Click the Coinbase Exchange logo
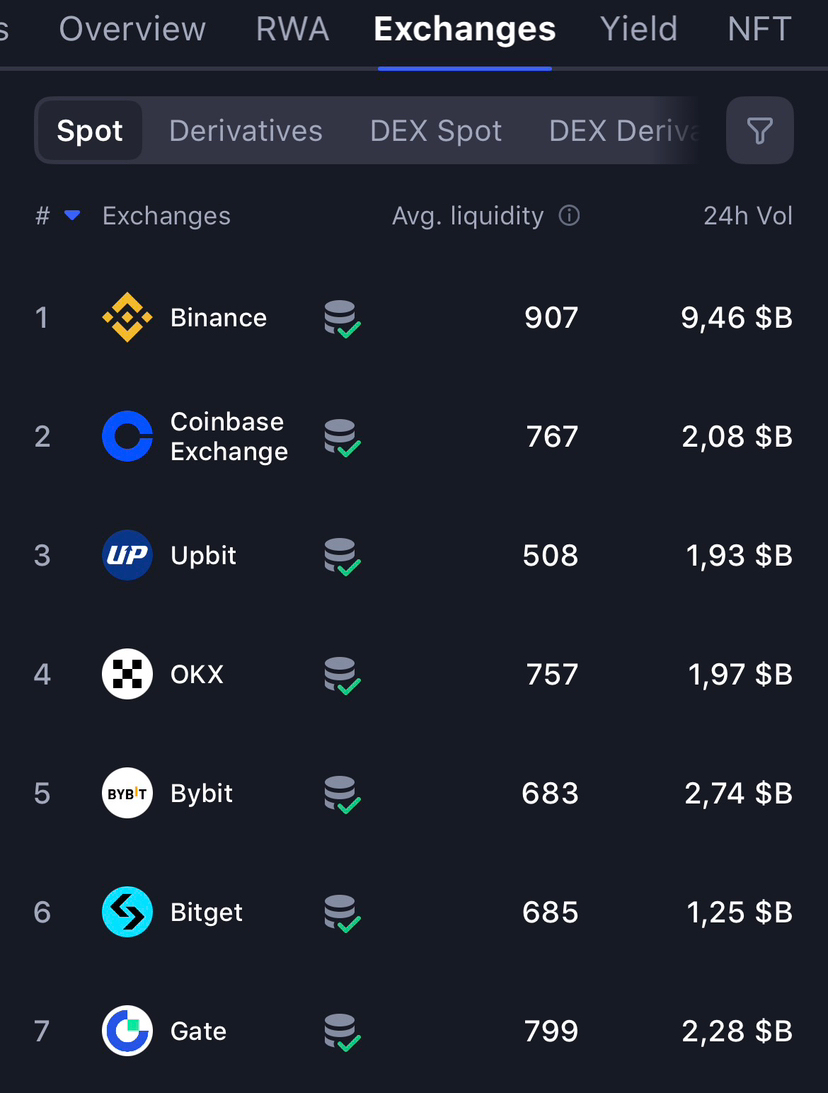This screenshot has height=1093, width=828. (127, 436)
